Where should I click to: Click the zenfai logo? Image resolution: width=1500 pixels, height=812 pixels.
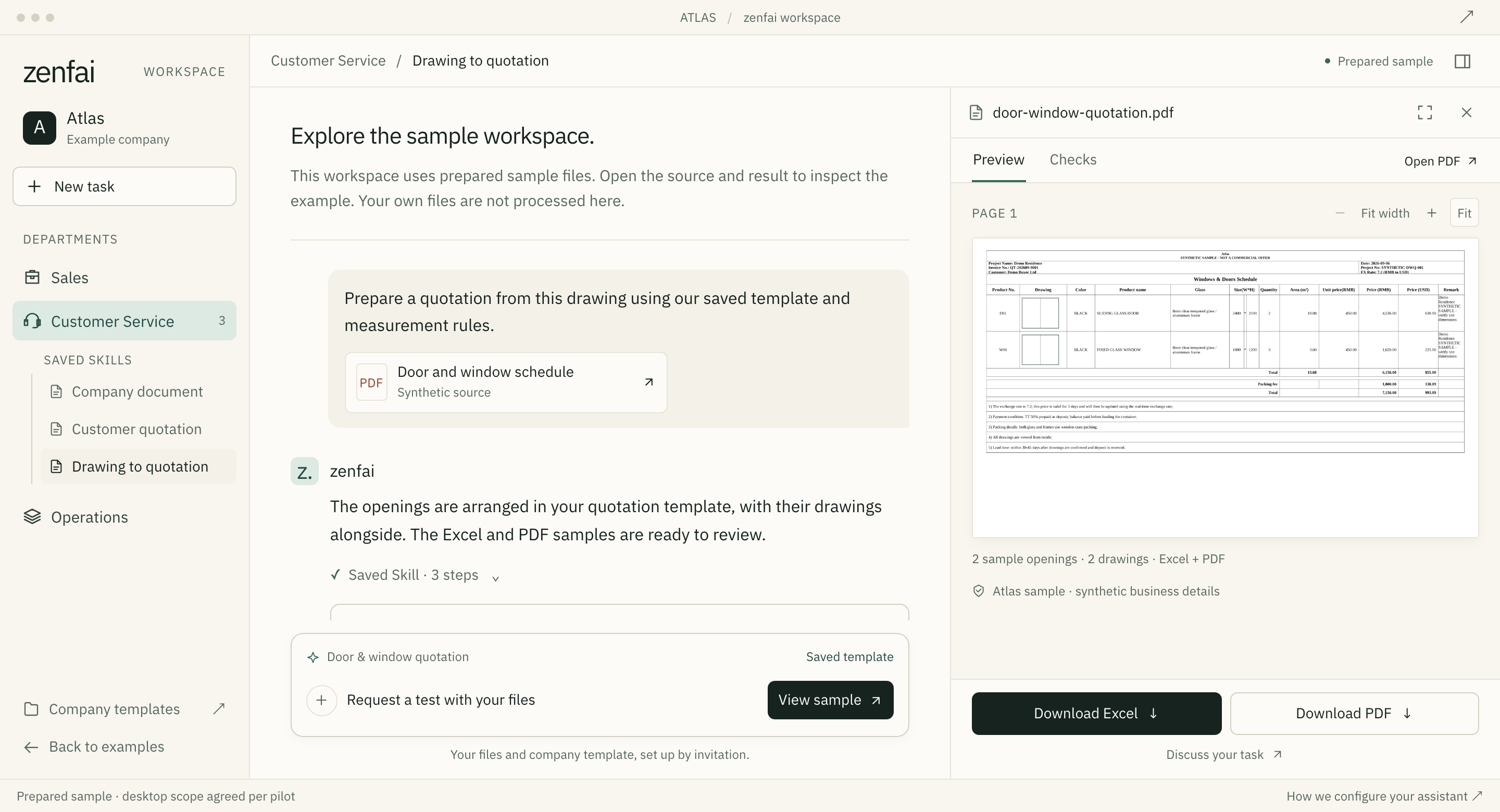click(58, 72)
